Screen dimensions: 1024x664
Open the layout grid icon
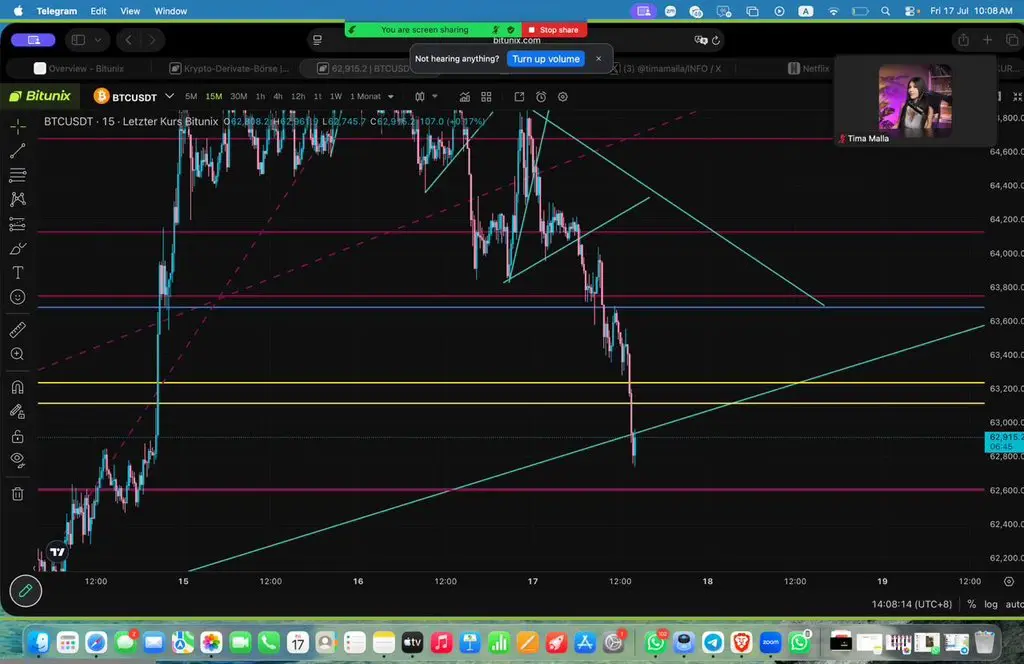click(486, 97)
